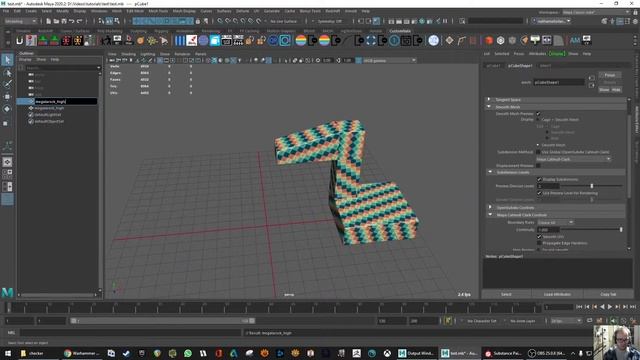Pick the Paint selection tool
640x360 pixels.
(x=7, y=84)
